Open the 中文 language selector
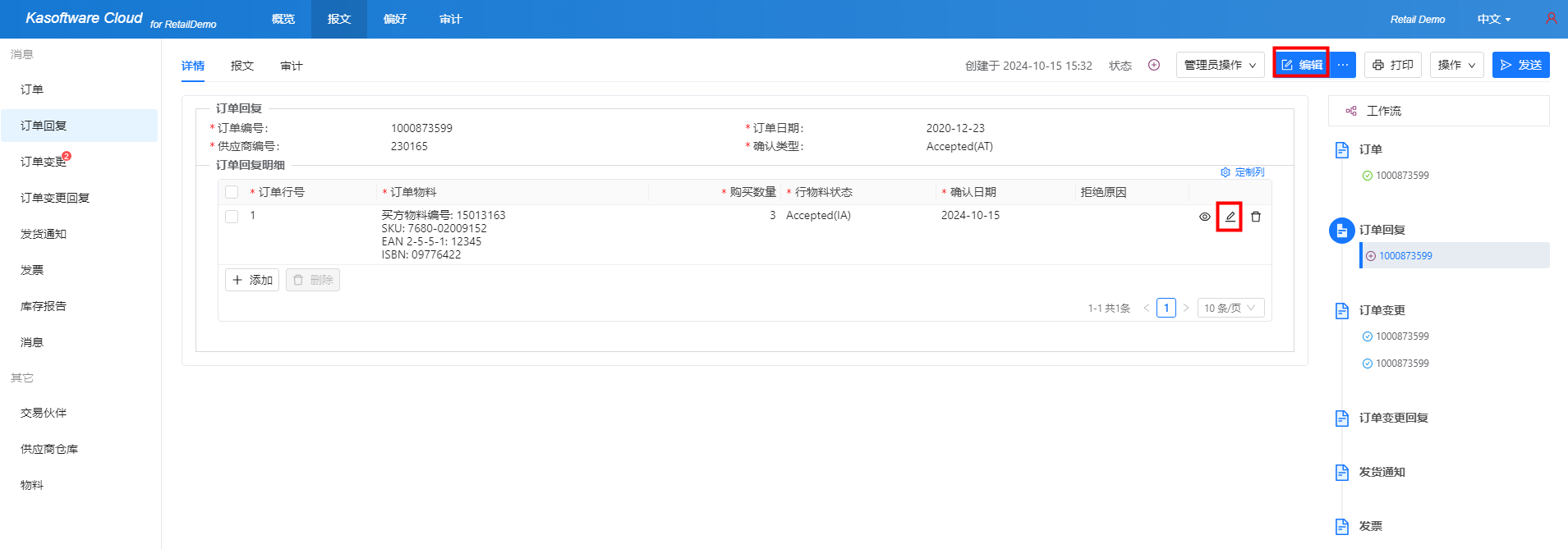This screenshot has width=1568, height=549. 1493,19
